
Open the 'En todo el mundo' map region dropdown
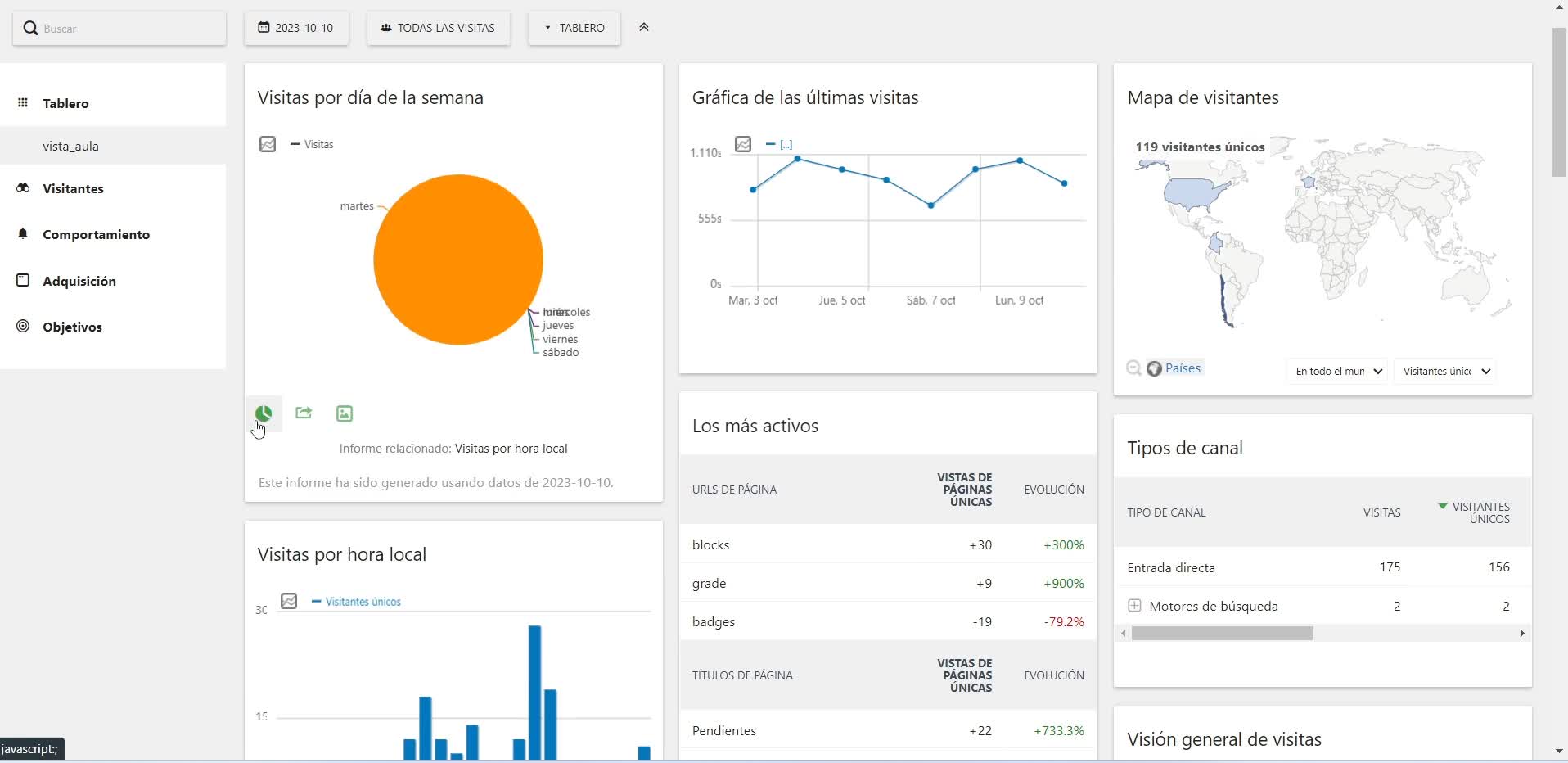coord(1337,371)
